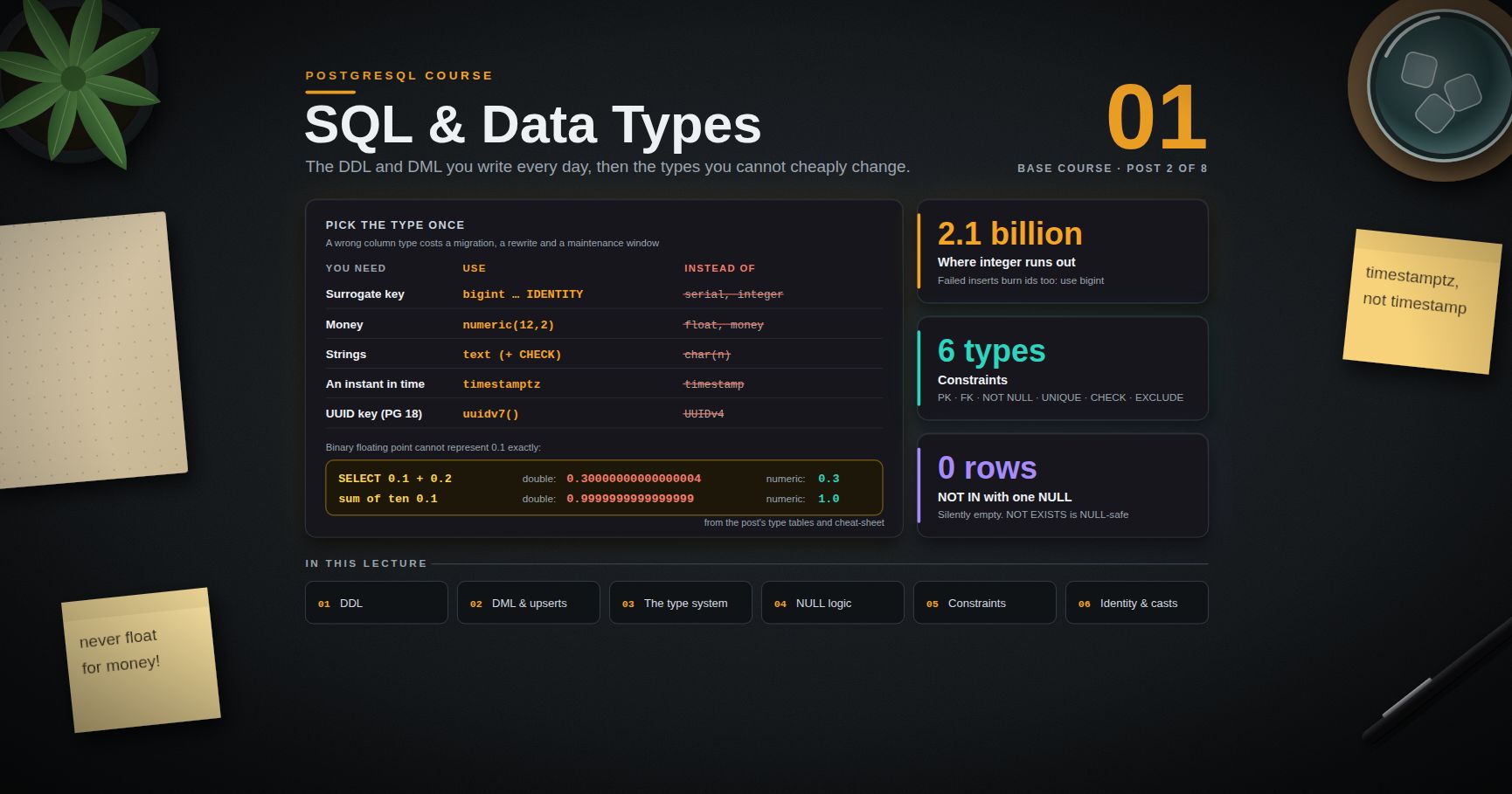Open the DDL lecture card
The height and width of the screenshot is (794, 1512).
(376, 603)
